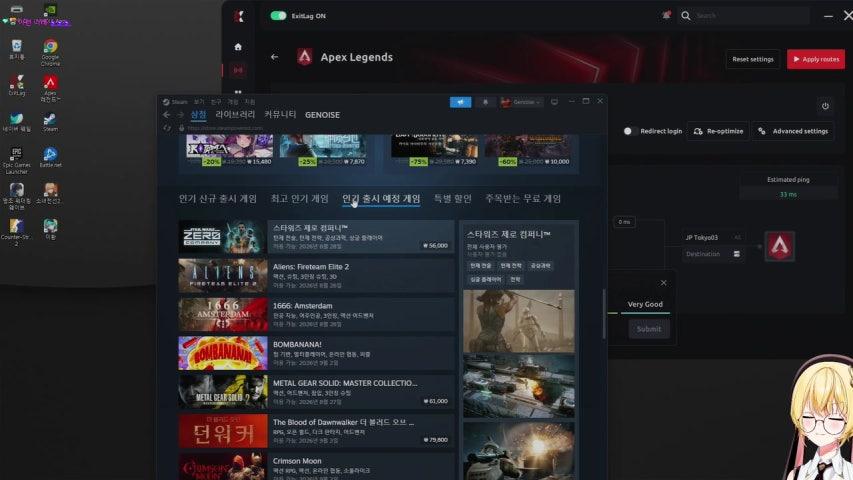Image resolution: width=853 pixels, height=480 pixels.
Task: Open Advanced settings in ExitLag
Action: [793, 131]
